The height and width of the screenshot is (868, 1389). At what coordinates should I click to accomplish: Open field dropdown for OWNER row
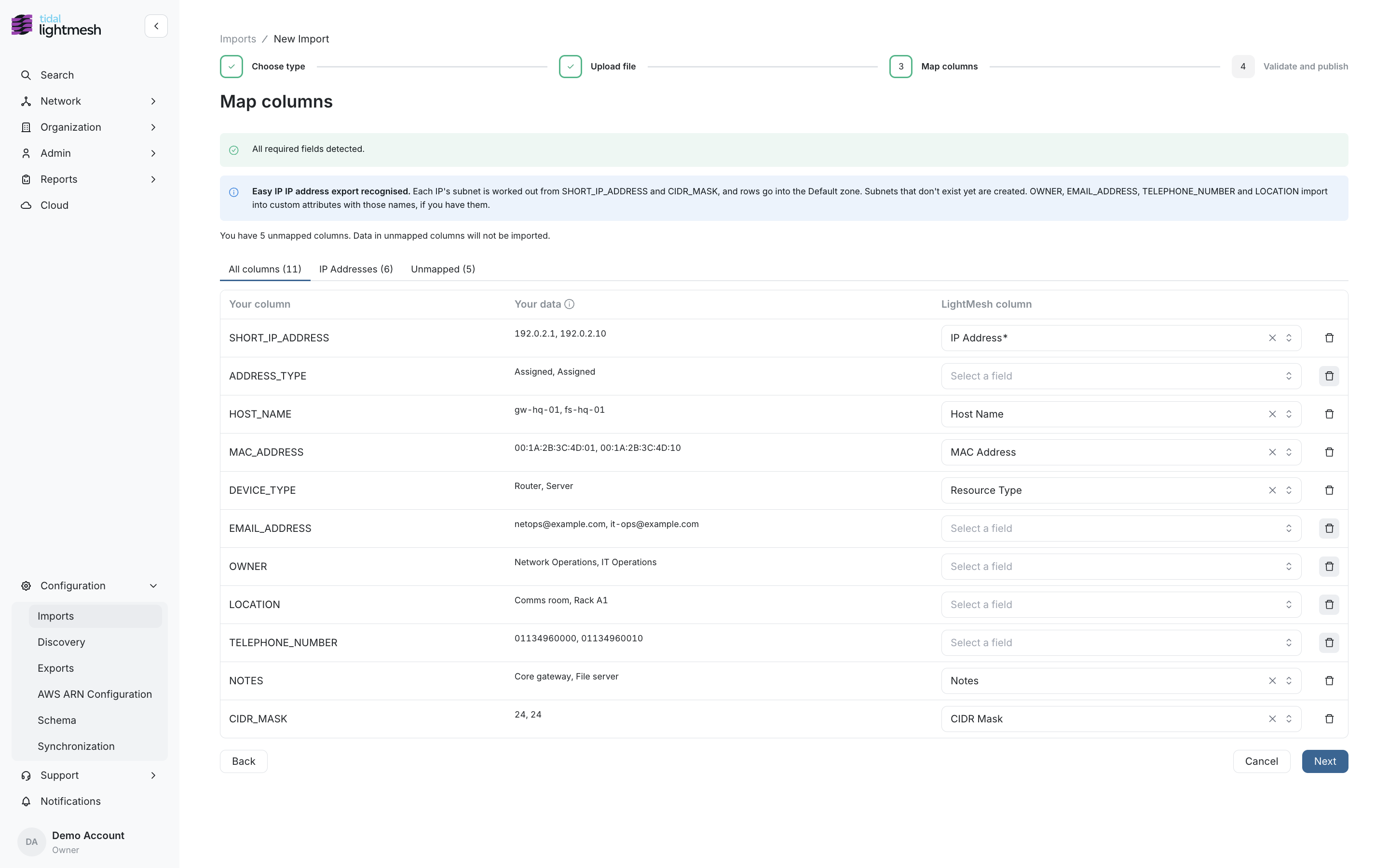coord(1120,566)
